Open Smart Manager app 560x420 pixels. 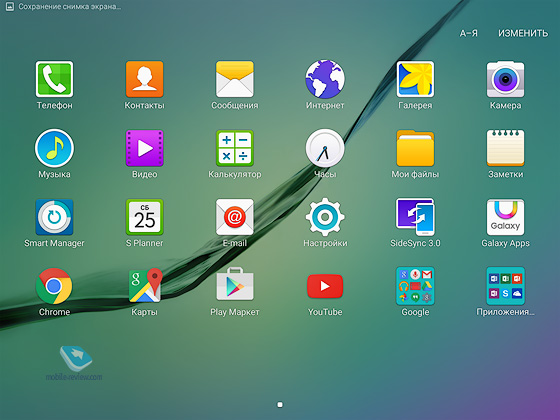[54, 217]
